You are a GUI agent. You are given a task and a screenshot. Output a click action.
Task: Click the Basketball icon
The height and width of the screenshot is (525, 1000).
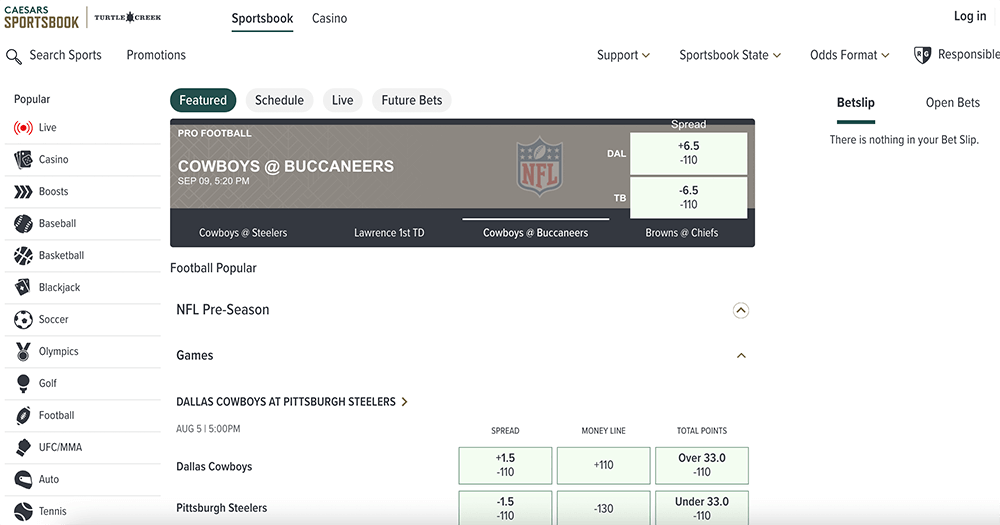point(23,255)
